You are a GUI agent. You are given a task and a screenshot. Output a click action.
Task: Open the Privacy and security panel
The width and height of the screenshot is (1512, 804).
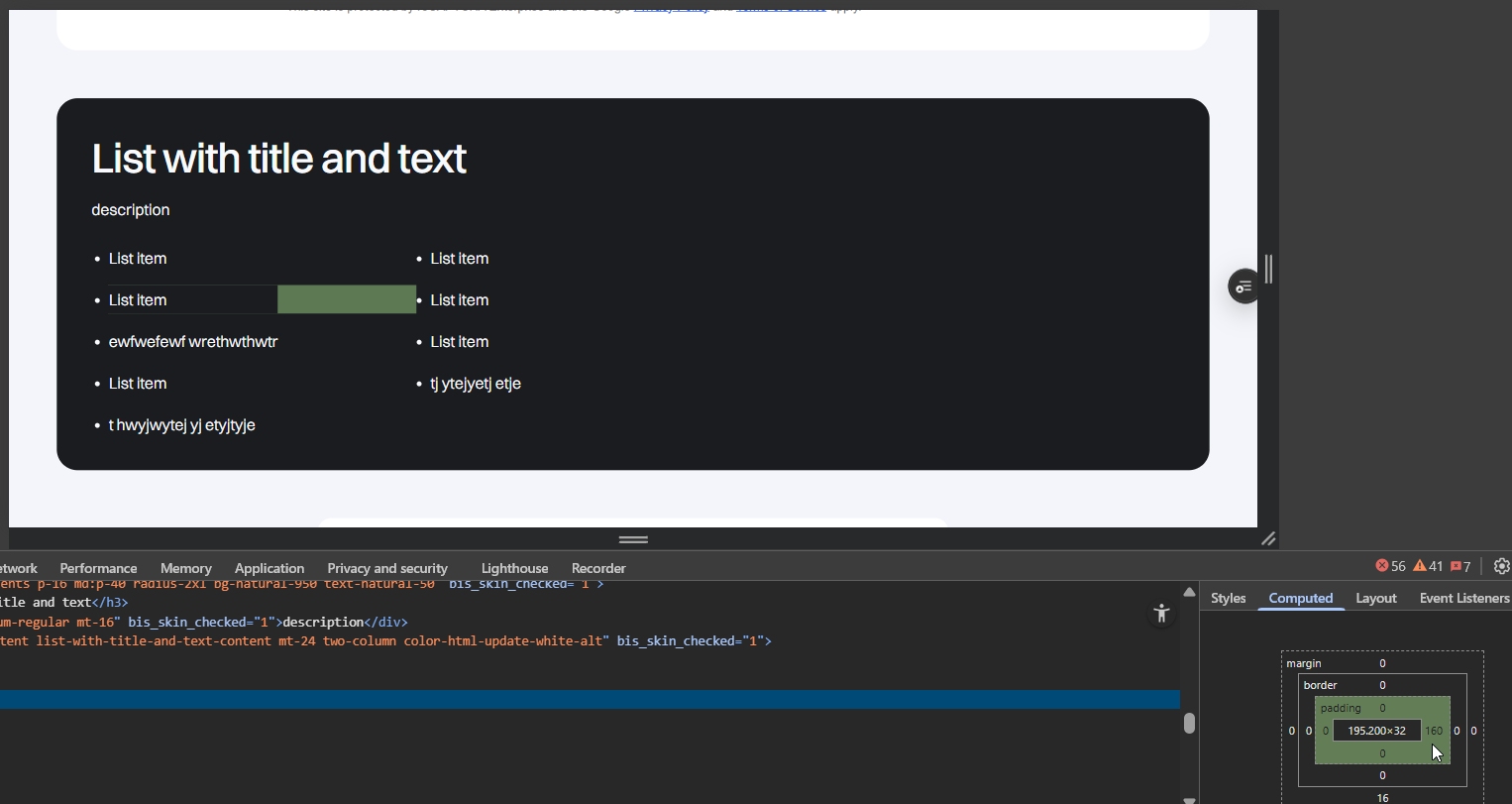pyautogui.click(x=387, y=568)
